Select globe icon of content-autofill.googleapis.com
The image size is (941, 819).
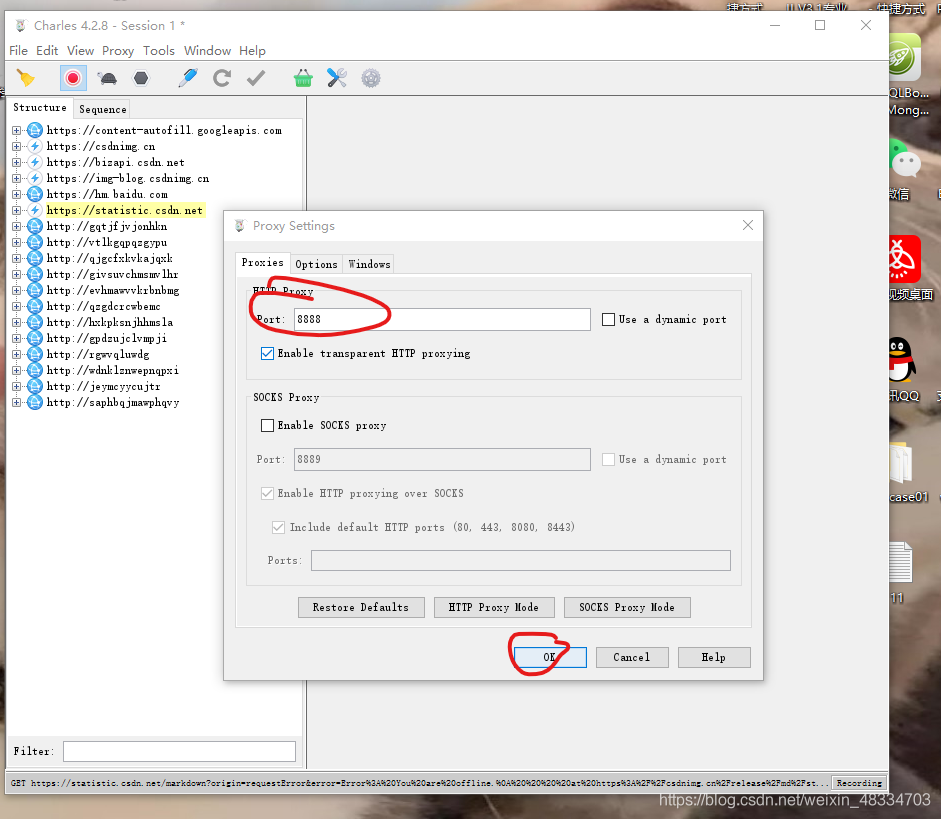[35, 130]
